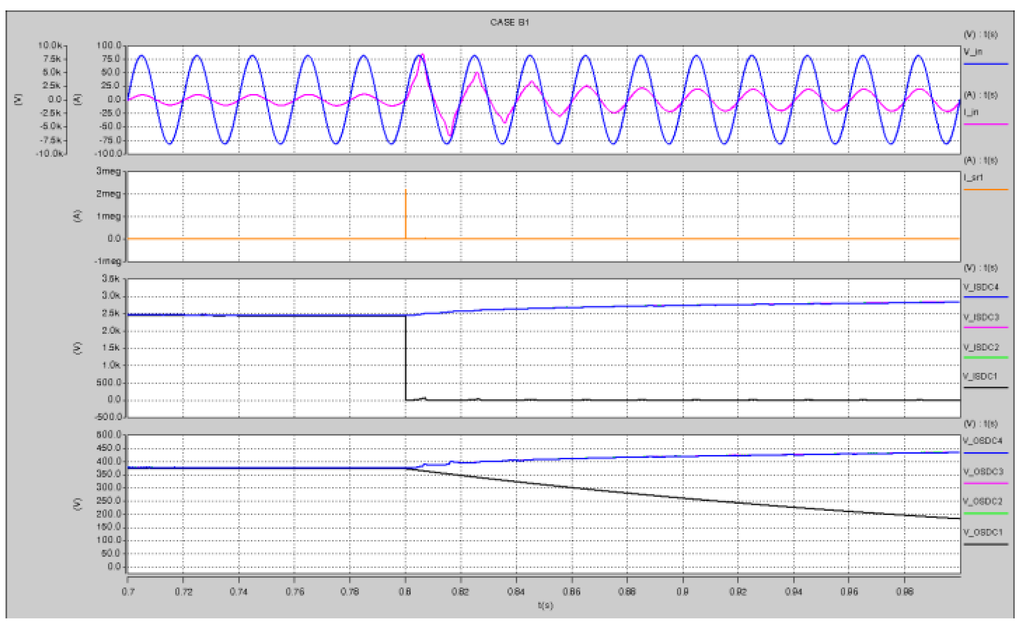Image resolution: width=1024 pixels, height=634 pixels.
Task: Select the V_OSDC1 legend entry
Action: (981, 532)
